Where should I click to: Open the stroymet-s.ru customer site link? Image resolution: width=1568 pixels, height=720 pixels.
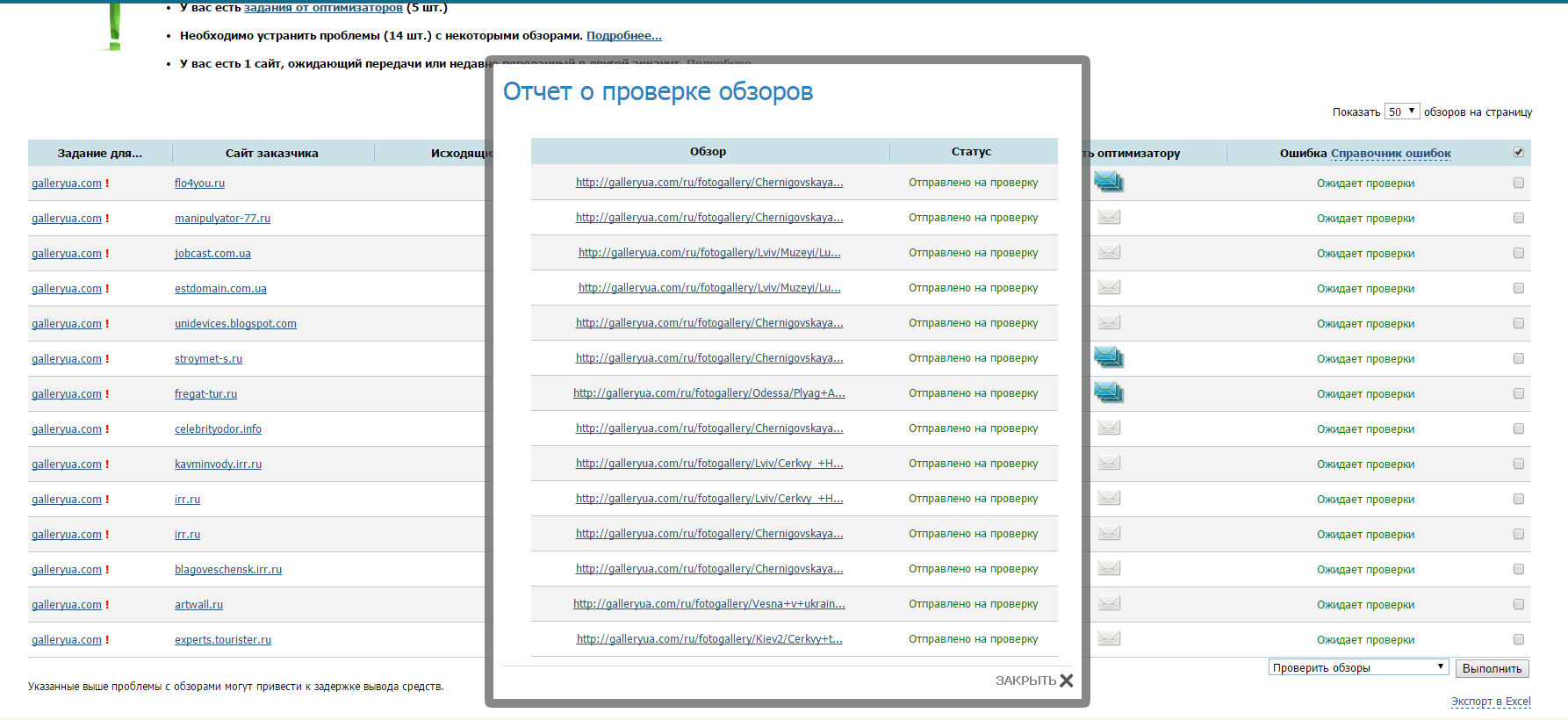[208, 359]
